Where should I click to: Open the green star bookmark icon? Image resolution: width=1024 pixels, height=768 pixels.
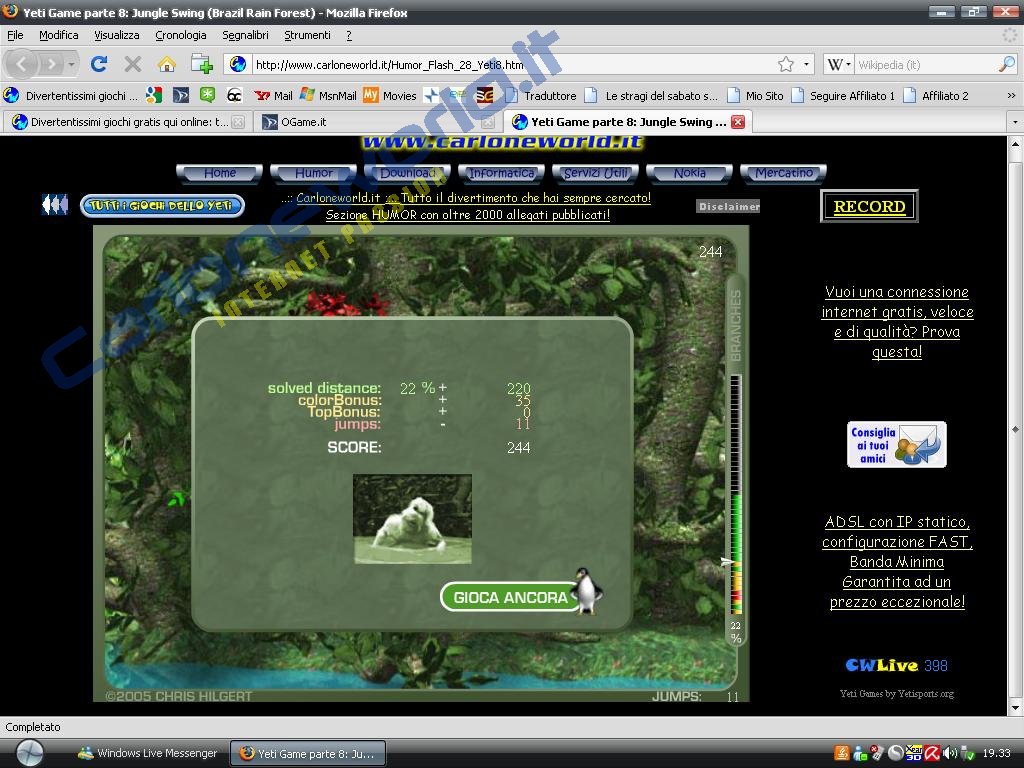(207, 95)
